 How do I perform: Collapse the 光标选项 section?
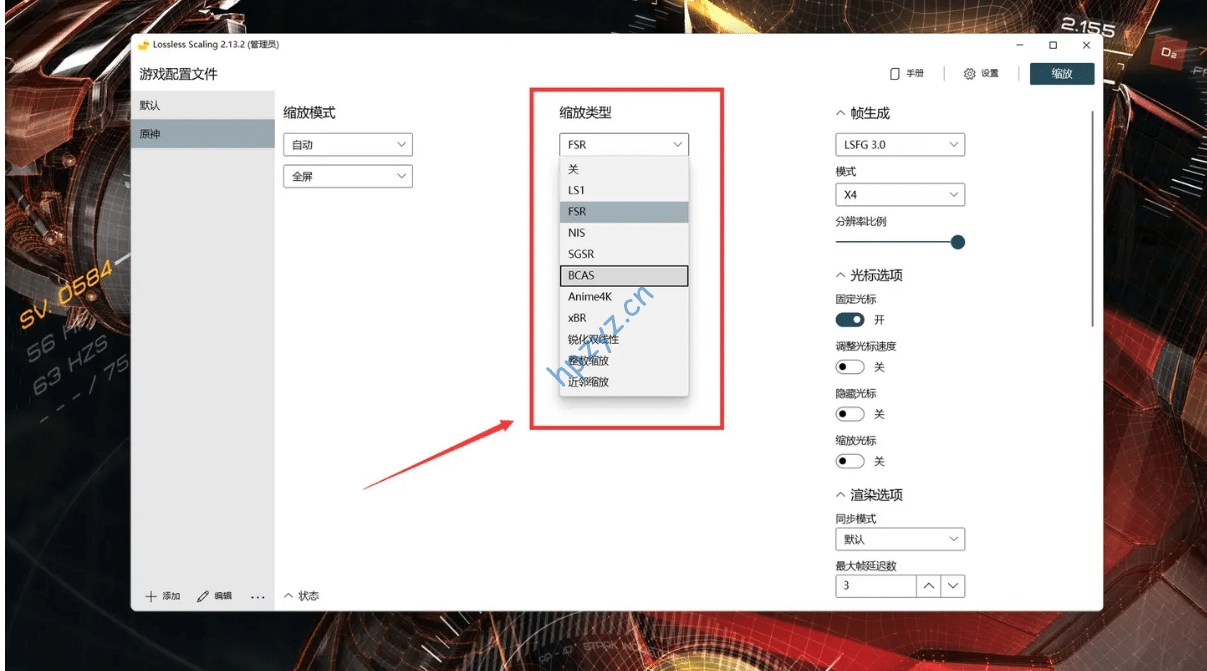click(841, 275)
